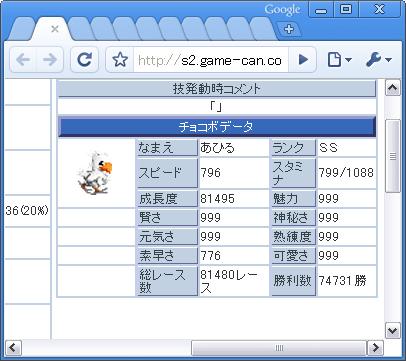This screenshot has height=361, width=406.
Task: Click the browser forward arrow button
Action: point(50,60)
